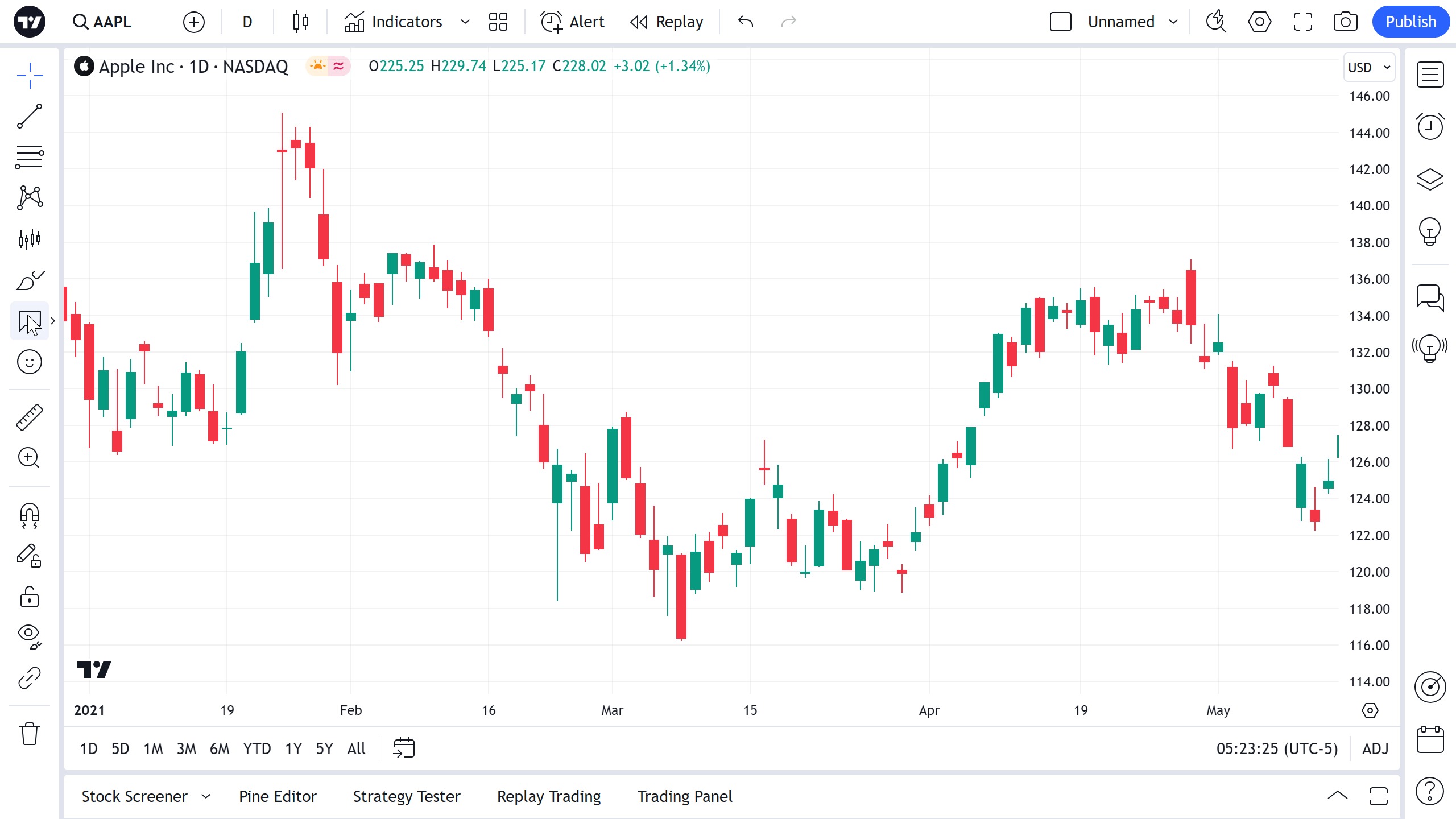Click the AAPL symbol search field
Screen dimensions: 1456x819
coord(112,22)
